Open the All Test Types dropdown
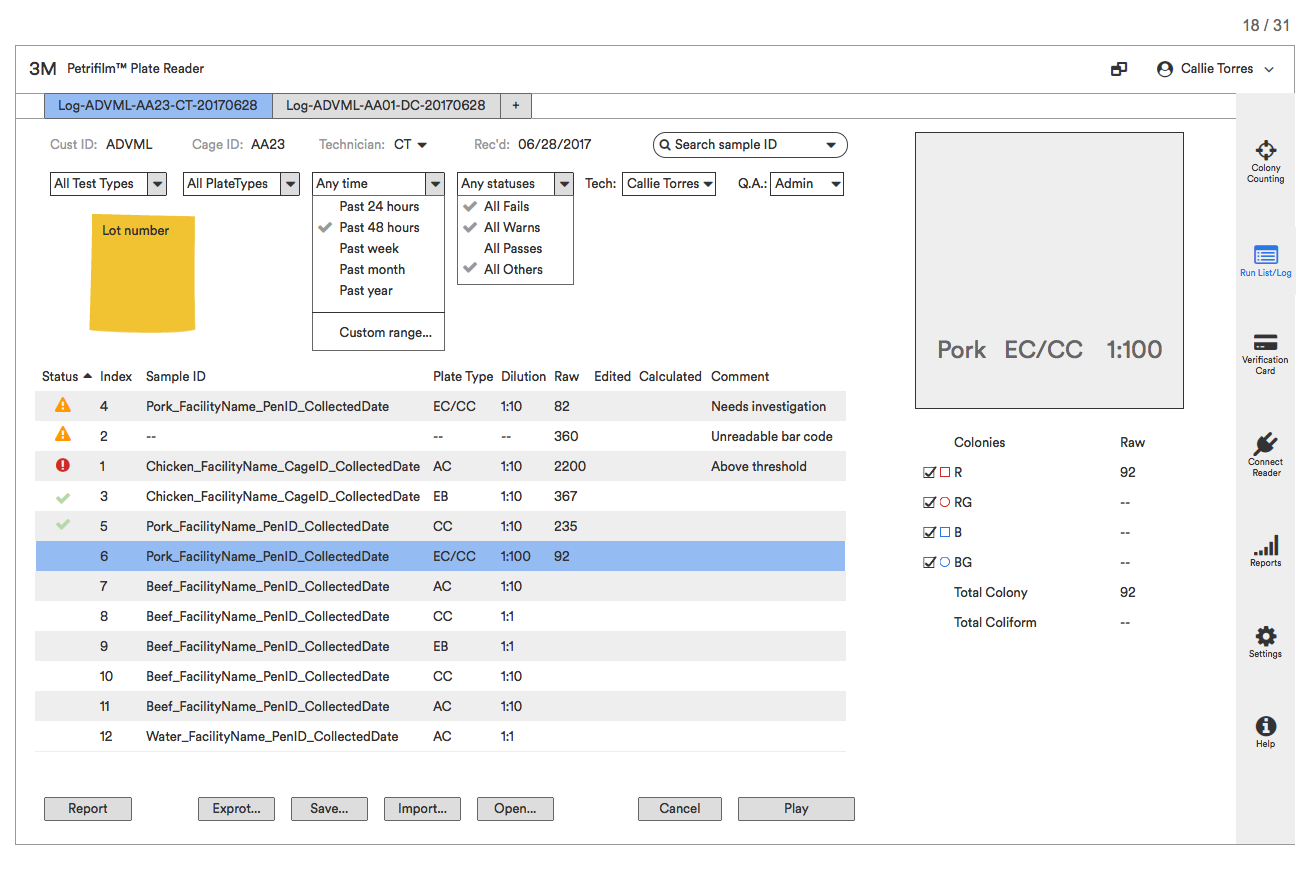The height and width of the screenshot is (869, 1311). 108,184
